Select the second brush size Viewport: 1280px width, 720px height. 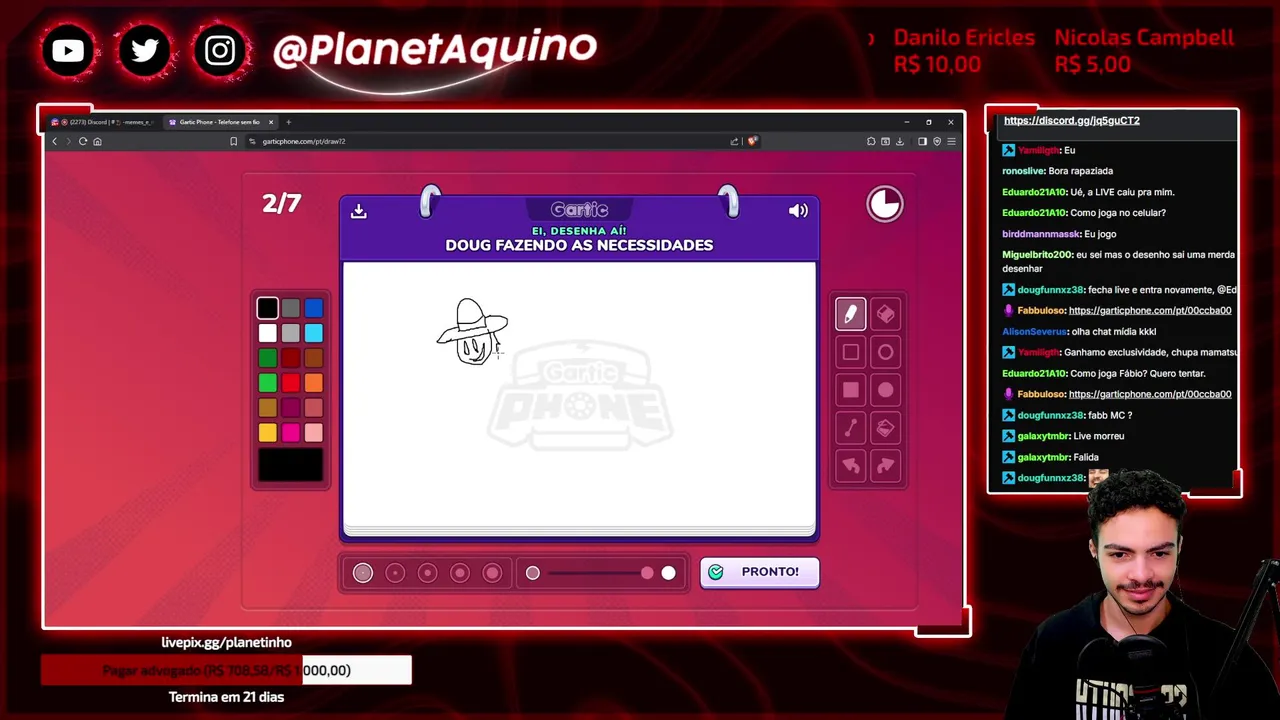[x=395, y=573]
